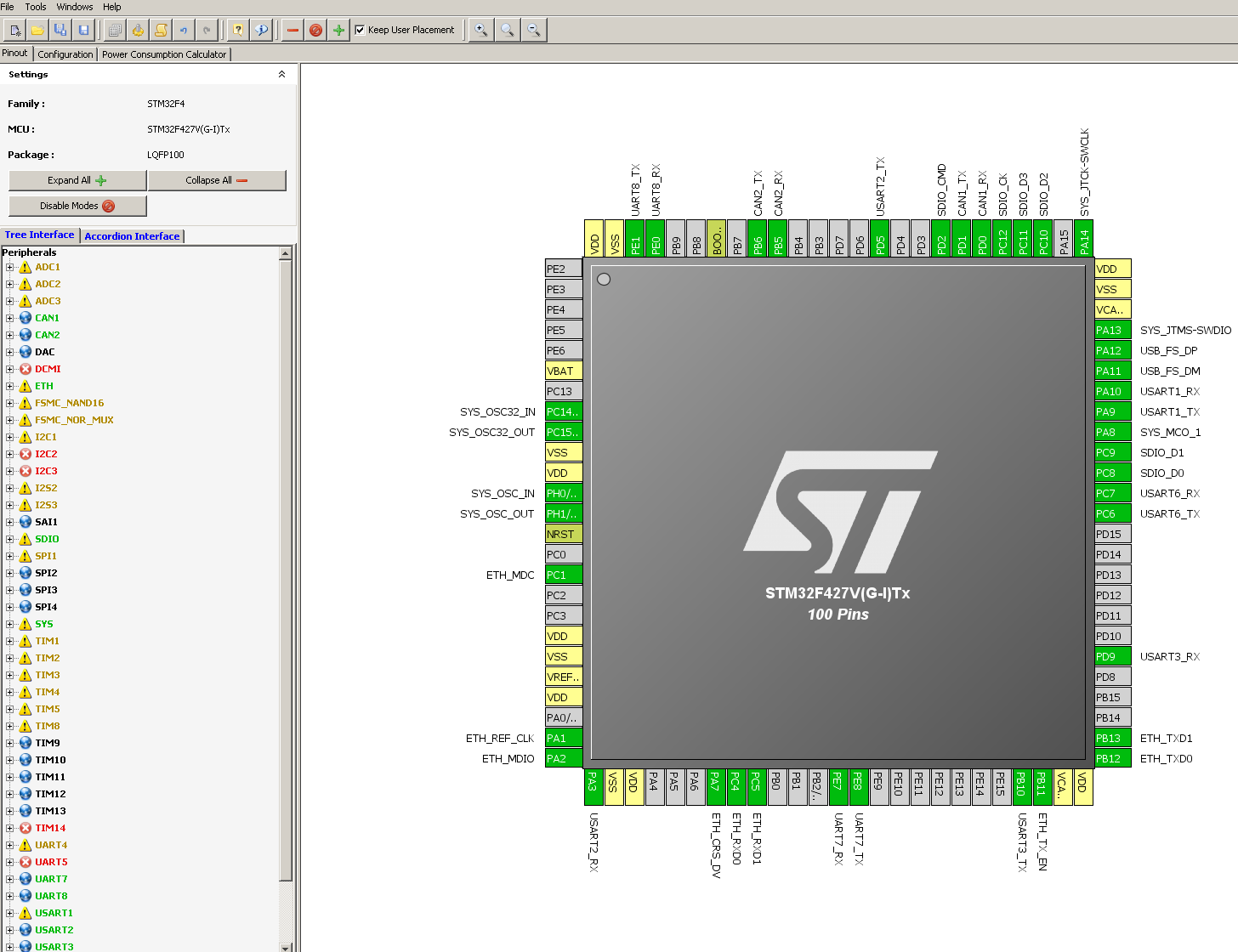Open the Help question mark icon

tap(238, 30)
